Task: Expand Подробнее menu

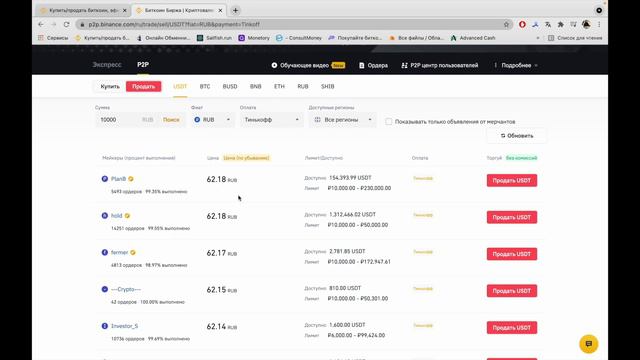Action: coord(516,65)
